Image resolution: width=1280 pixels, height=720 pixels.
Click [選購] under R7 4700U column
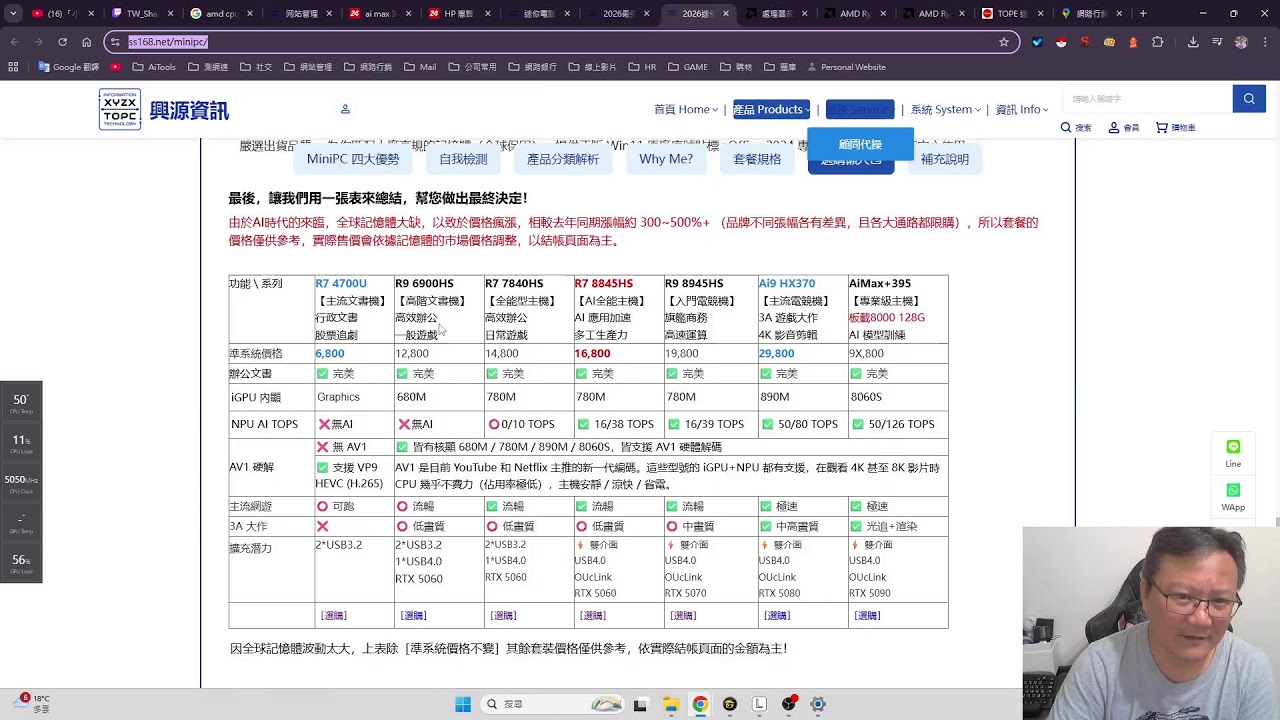pyautogui.click(x=333, y=615)
